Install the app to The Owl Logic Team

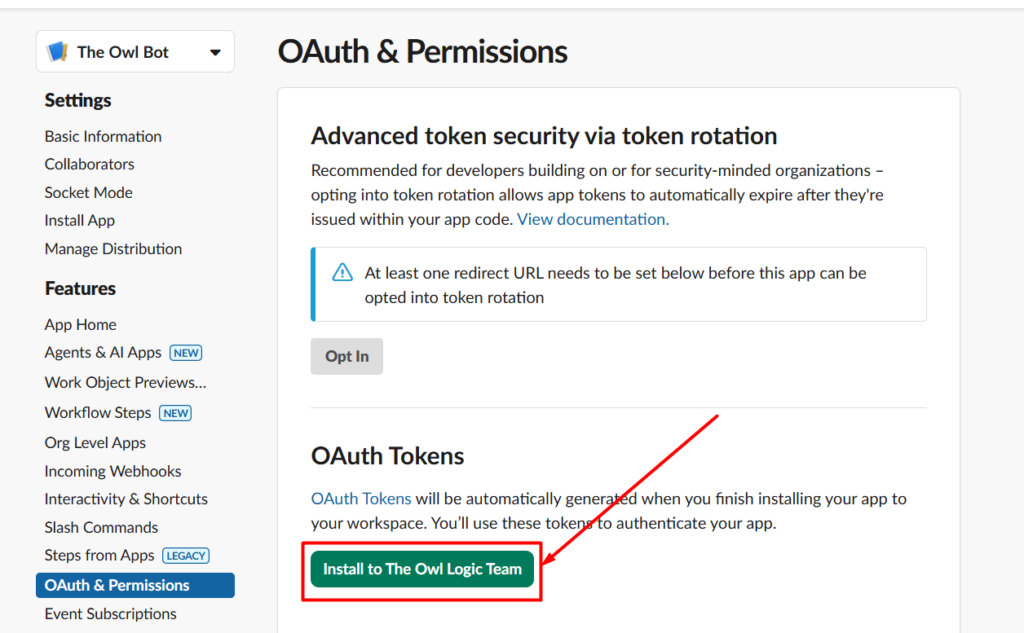[421, 568]
